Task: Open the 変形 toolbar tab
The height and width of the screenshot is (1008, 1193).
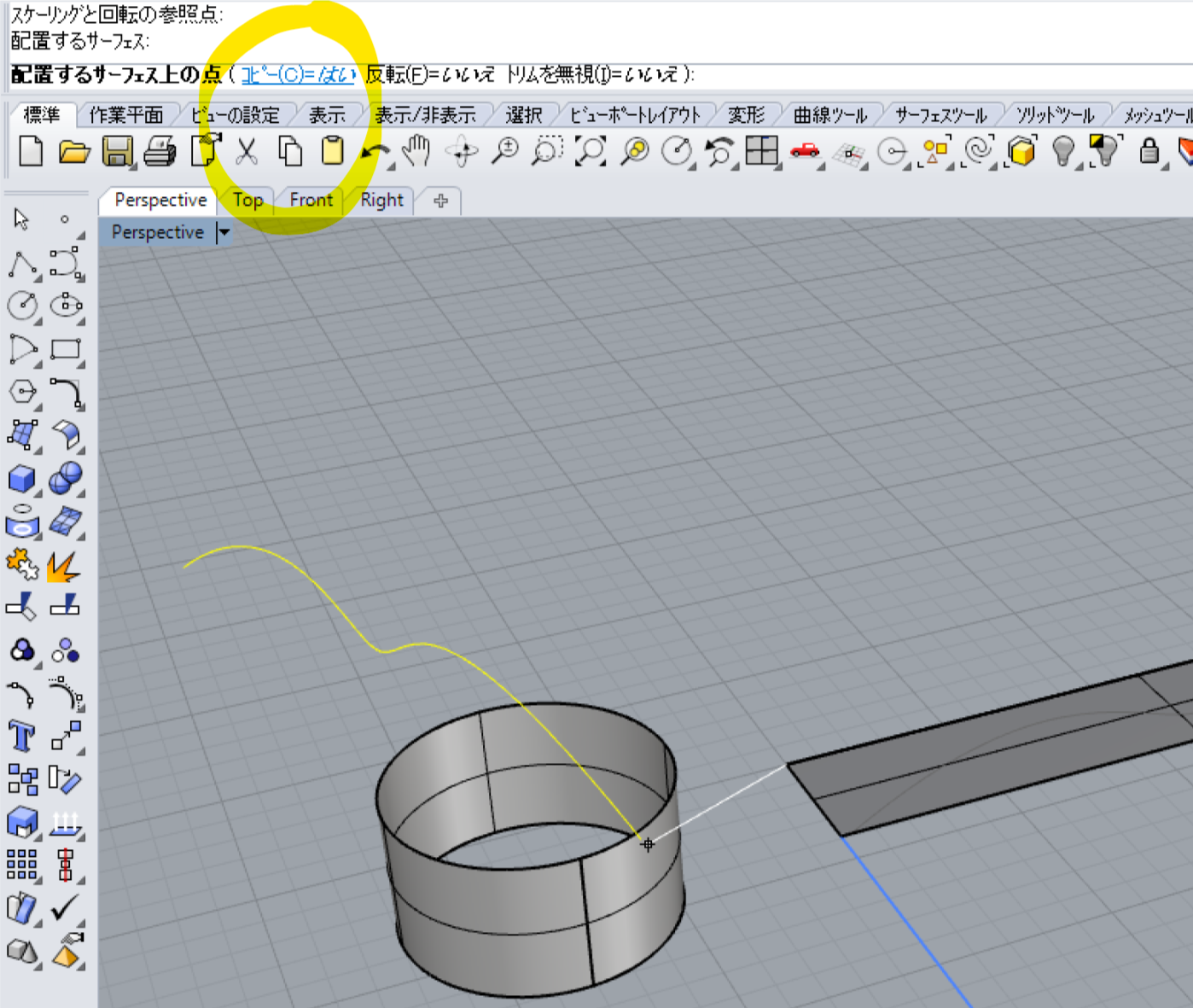Action: point(747,114)
